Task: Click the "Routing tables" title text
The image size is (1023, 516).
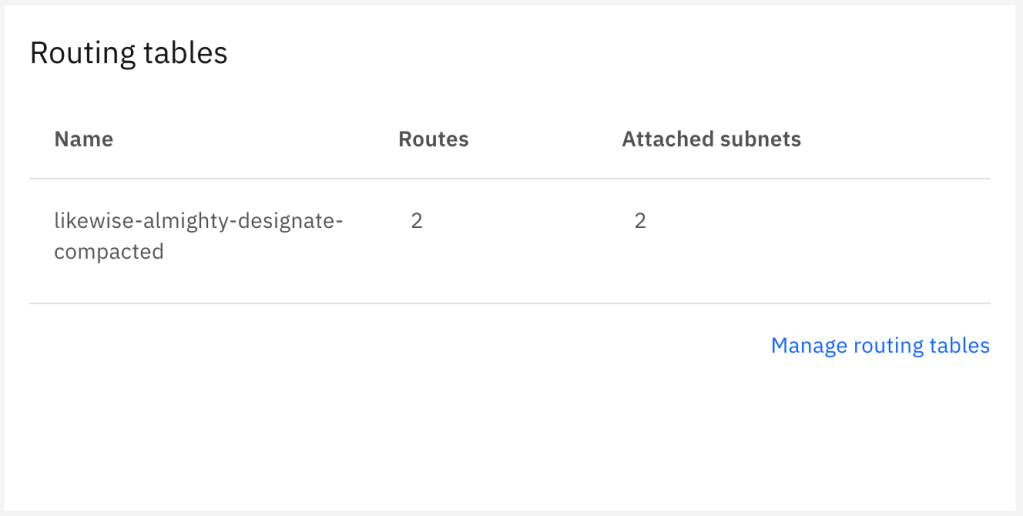Action: tap(129, 53)
